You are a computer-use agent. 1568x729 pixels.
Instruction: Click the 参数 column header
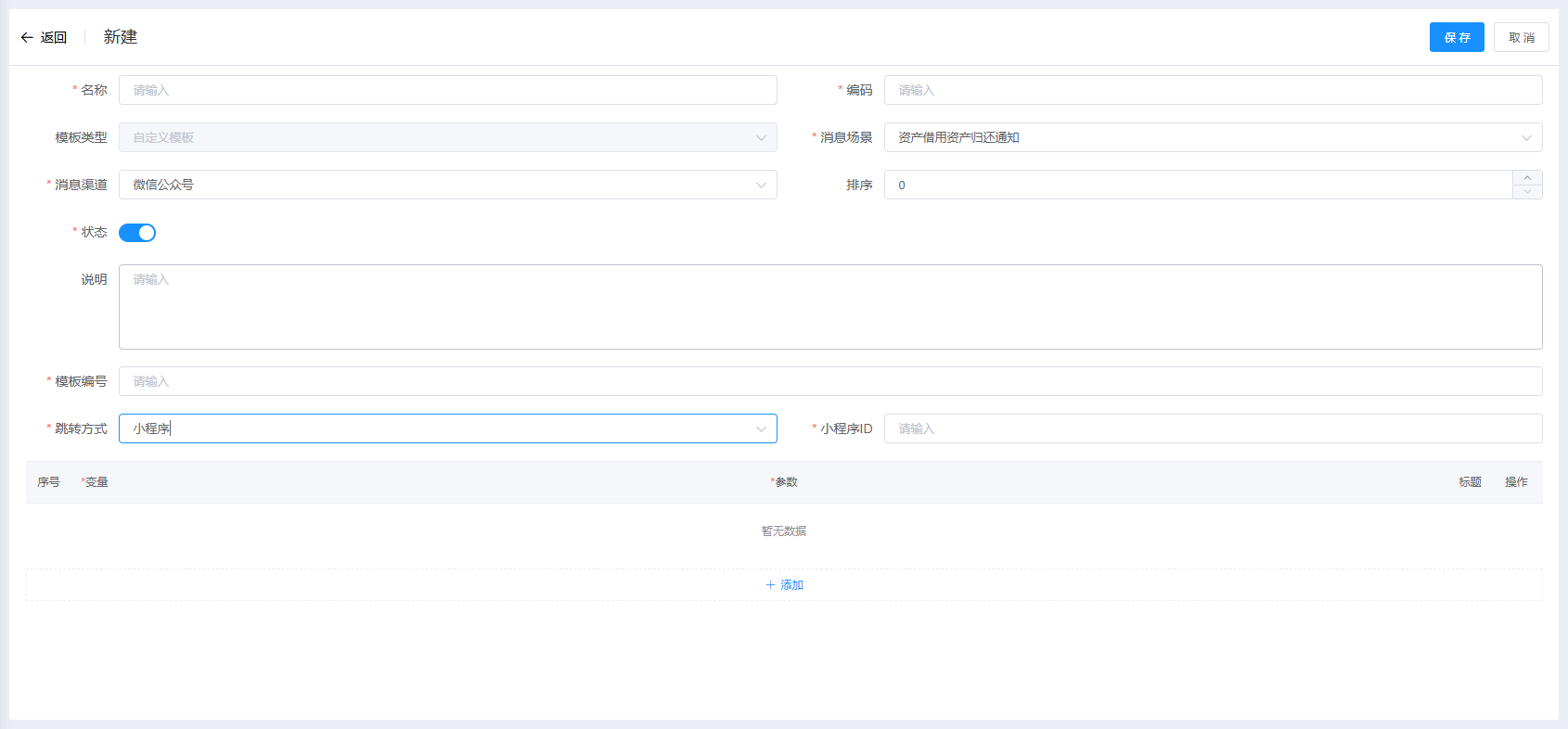(785, 482)
